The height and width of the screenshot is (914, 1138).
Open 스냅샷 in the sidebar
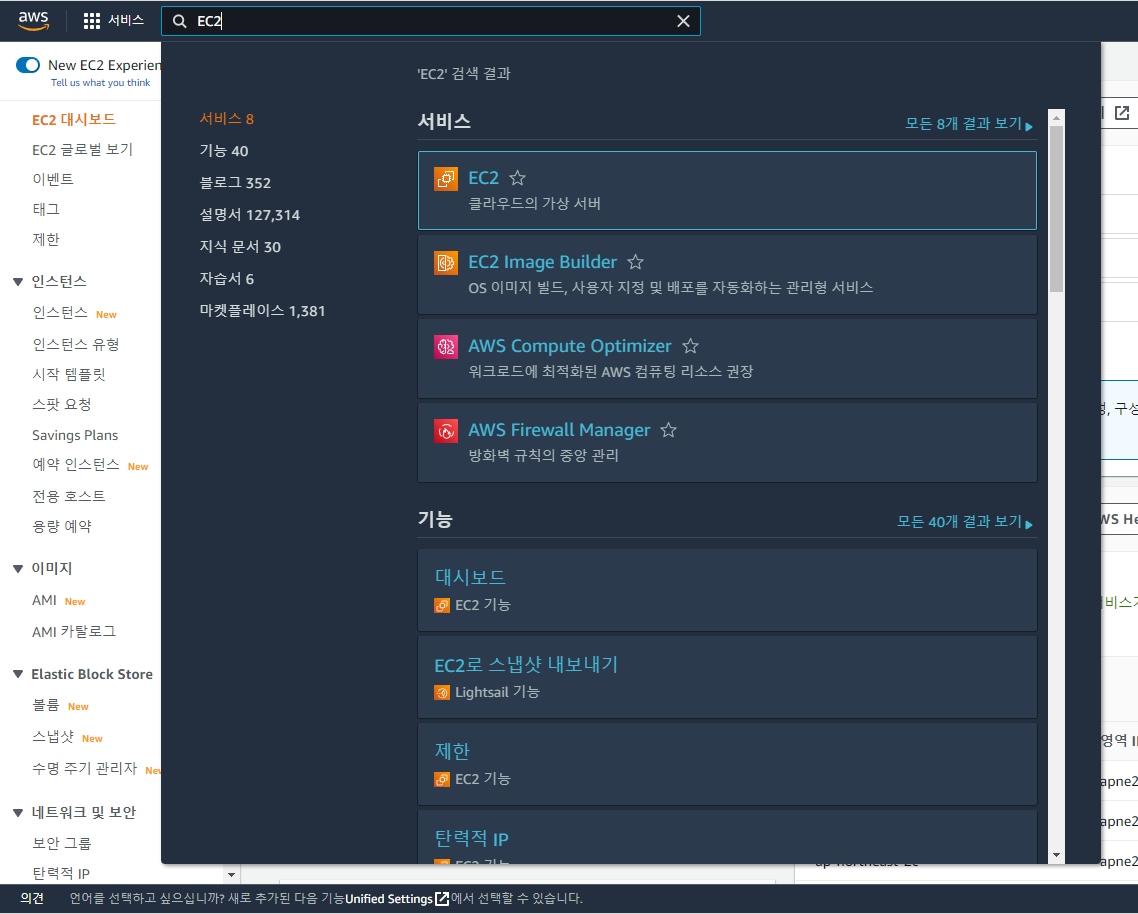point(53,738)
